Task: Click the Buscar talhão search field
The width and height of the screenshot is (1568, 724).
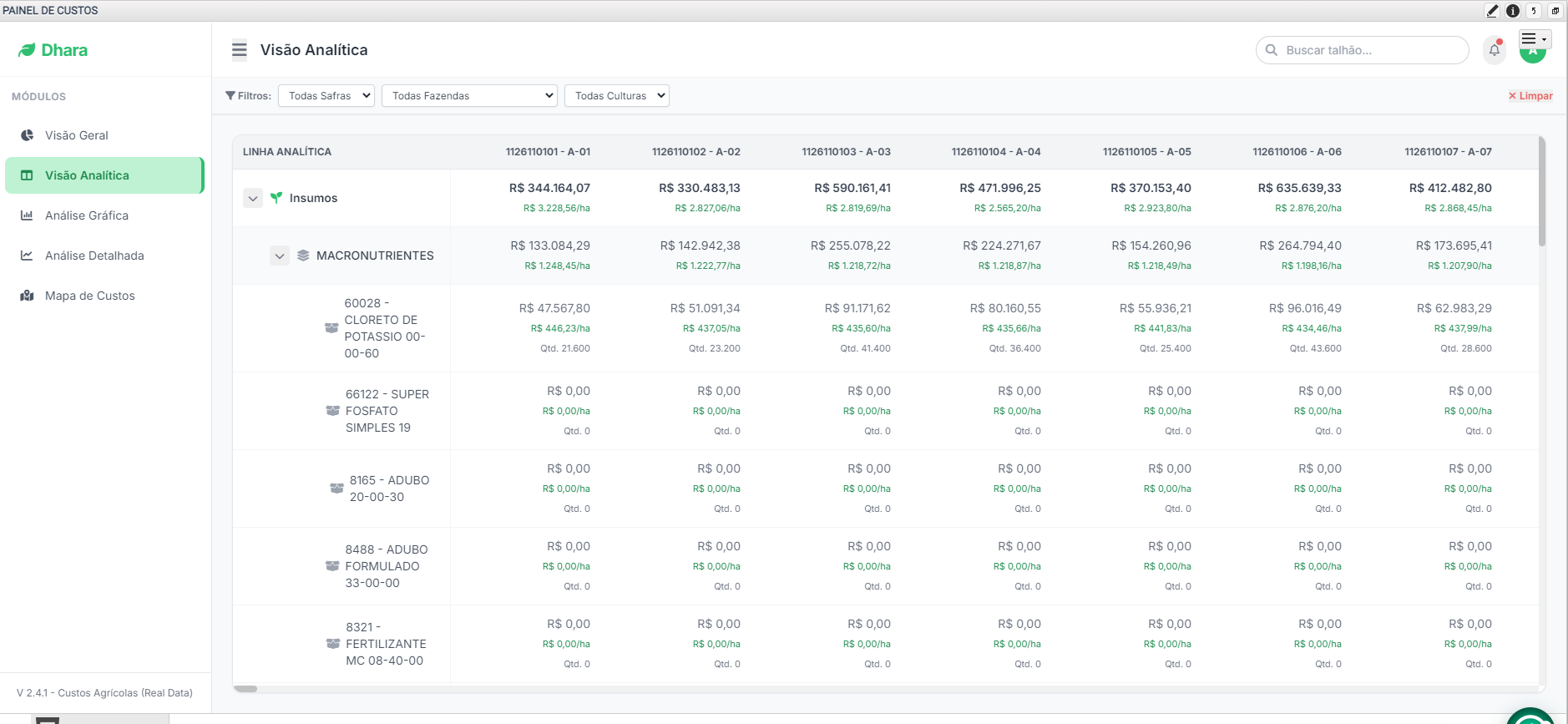Action: (x=1363, y=50)
